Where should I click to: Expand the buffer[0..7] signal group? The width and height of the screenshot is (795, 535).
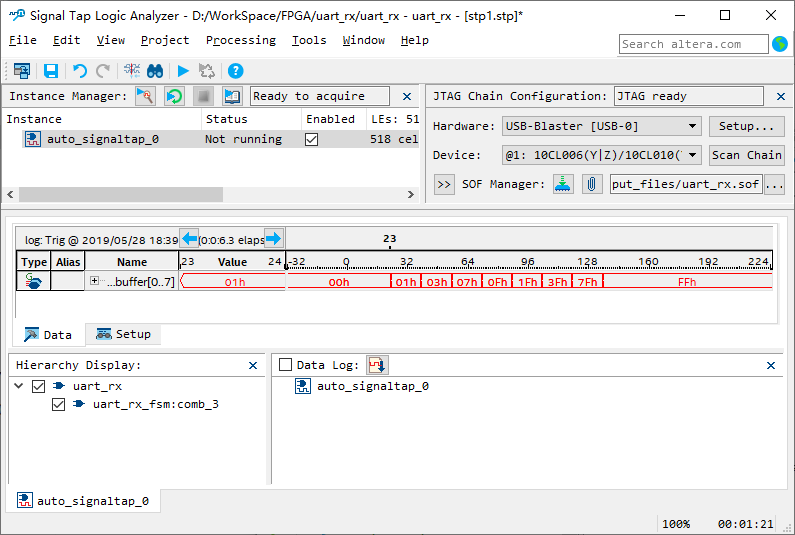coord(94,280)
